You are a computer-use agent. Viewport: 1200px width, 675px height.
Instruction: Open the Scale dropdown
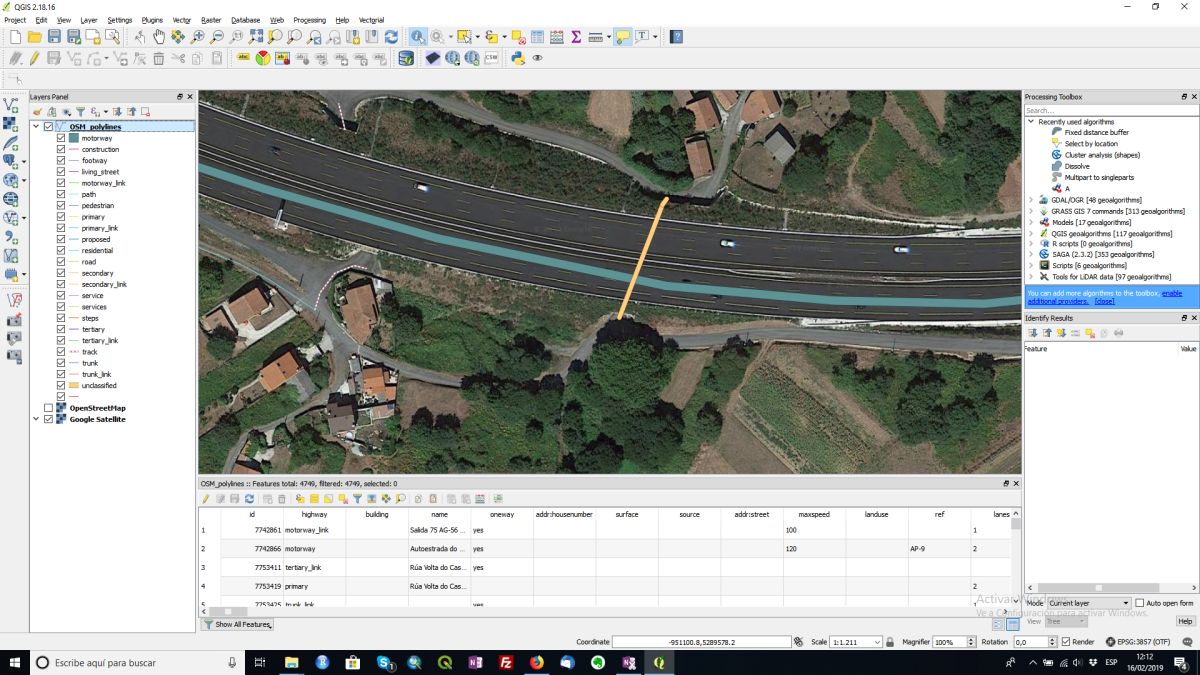click(878, 642)
